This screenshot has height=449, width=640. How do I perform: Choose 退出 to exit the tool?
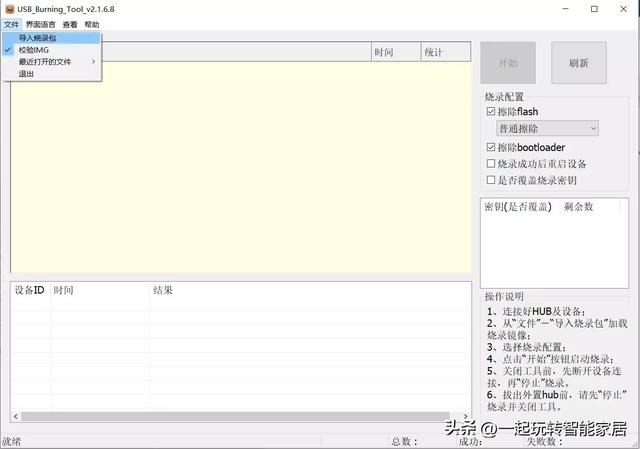point(52,73)
